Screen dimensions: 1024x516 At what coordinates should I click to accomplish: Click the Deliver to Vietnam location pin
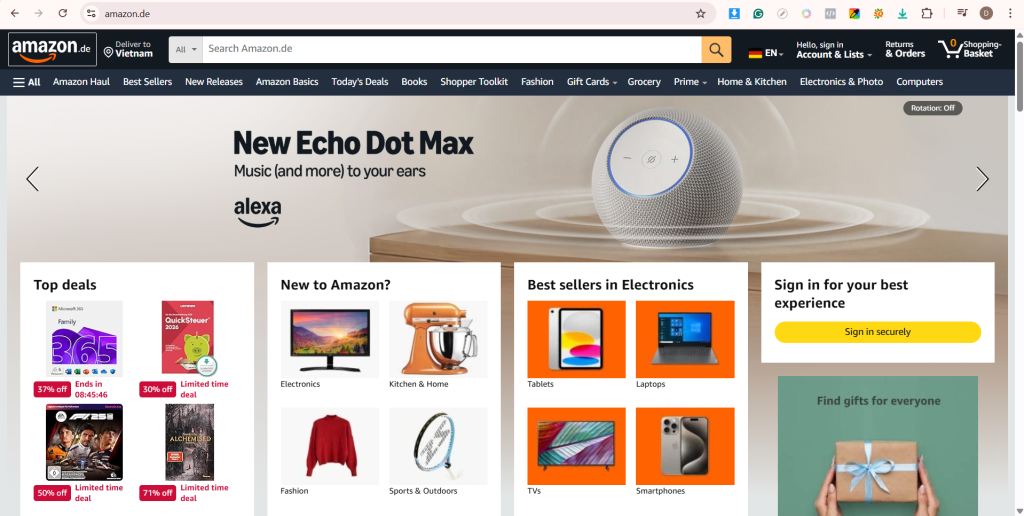(108, 52)
